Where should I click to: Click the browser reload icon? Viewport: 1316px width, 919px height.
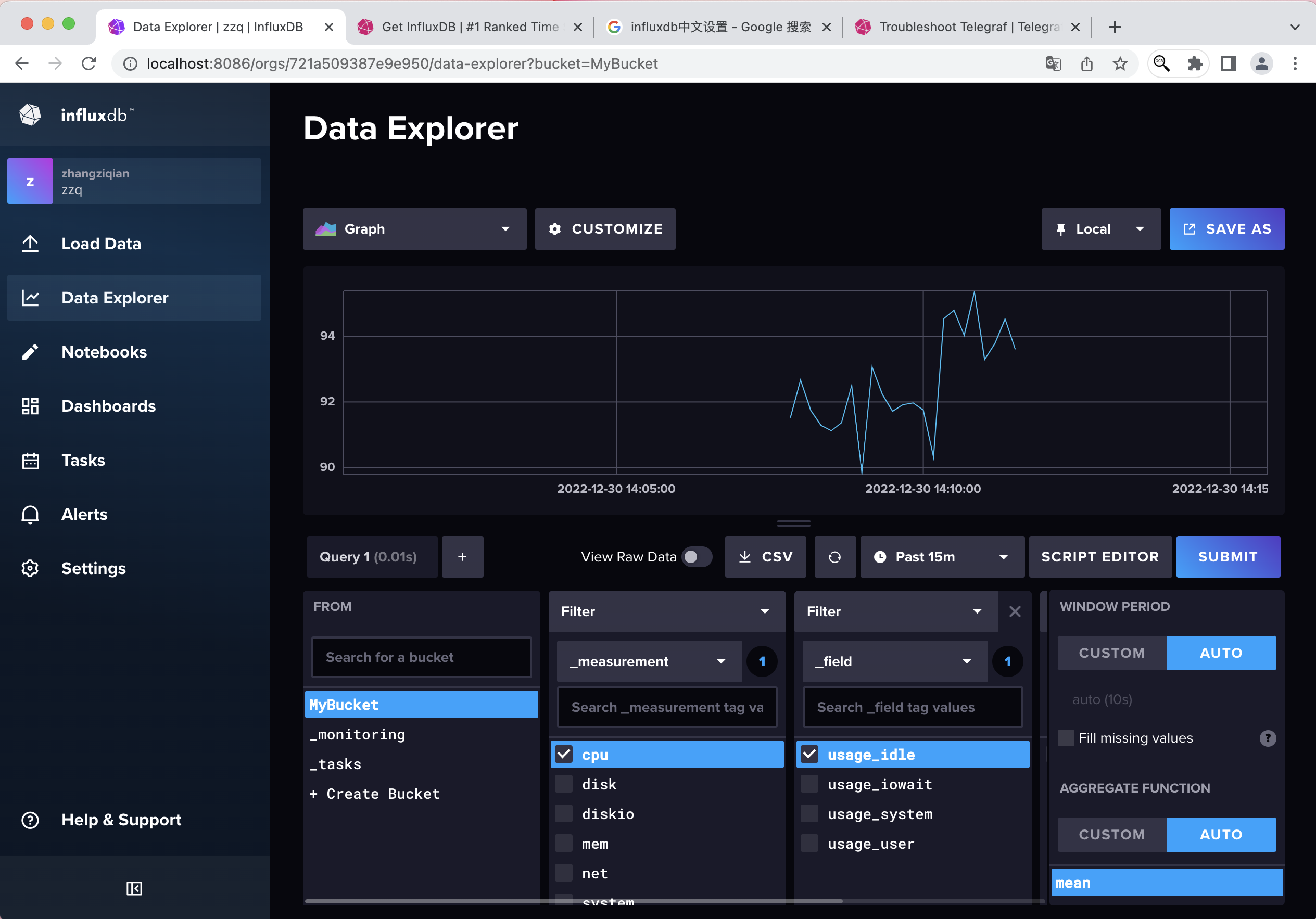pos(89,63)
